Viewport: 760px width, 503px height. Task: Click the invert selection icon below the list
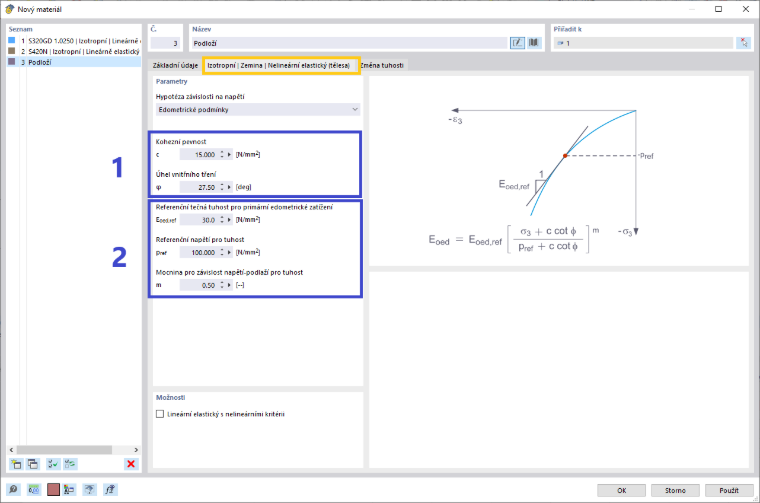[70, 464]
